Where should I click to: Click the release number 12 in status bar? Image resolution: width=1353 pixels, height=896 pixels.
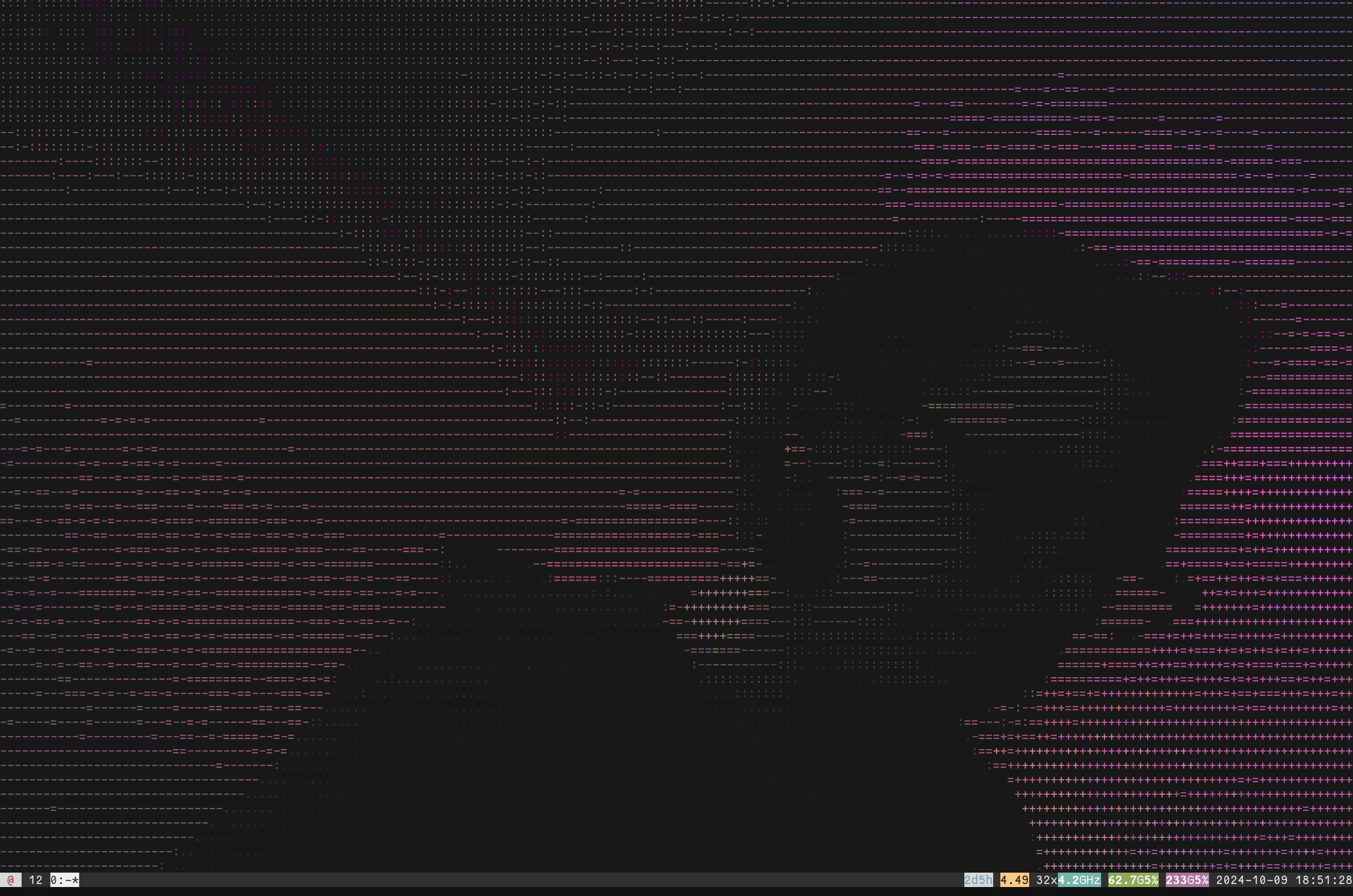pyautogui.click(x=35, y=880)
